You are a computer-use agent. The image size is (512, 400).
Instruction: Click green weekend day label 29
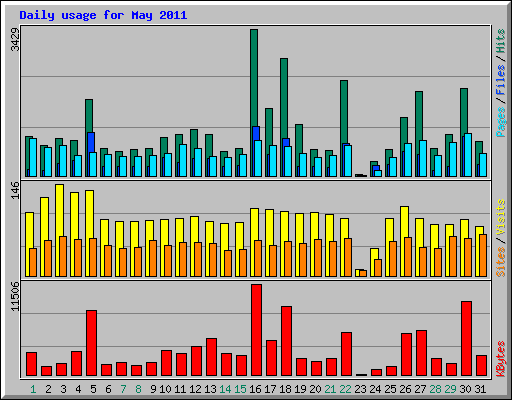click(x=450, y=389)
